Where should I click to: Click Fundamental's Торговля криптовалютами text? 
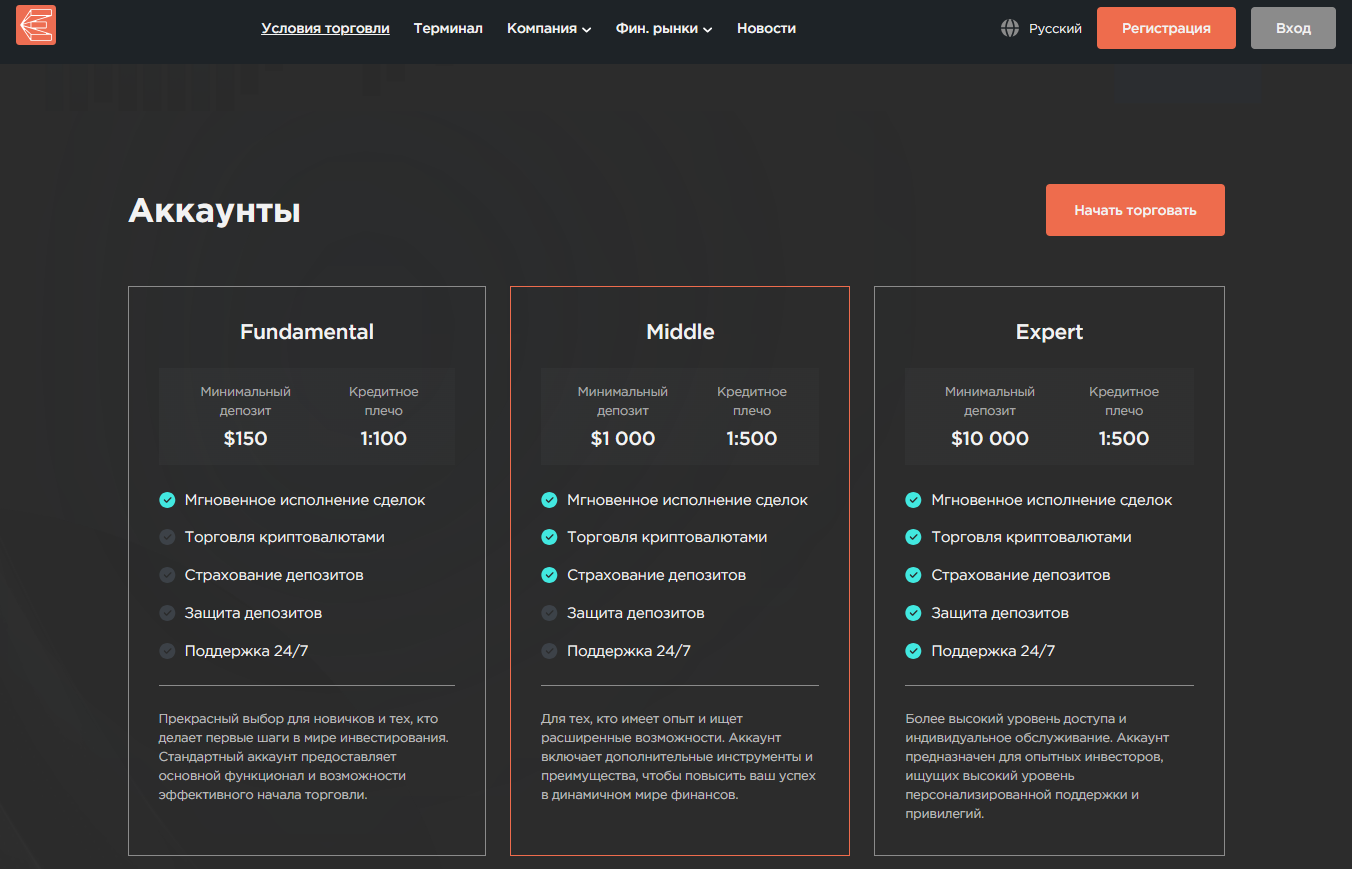tap(285, 537)
